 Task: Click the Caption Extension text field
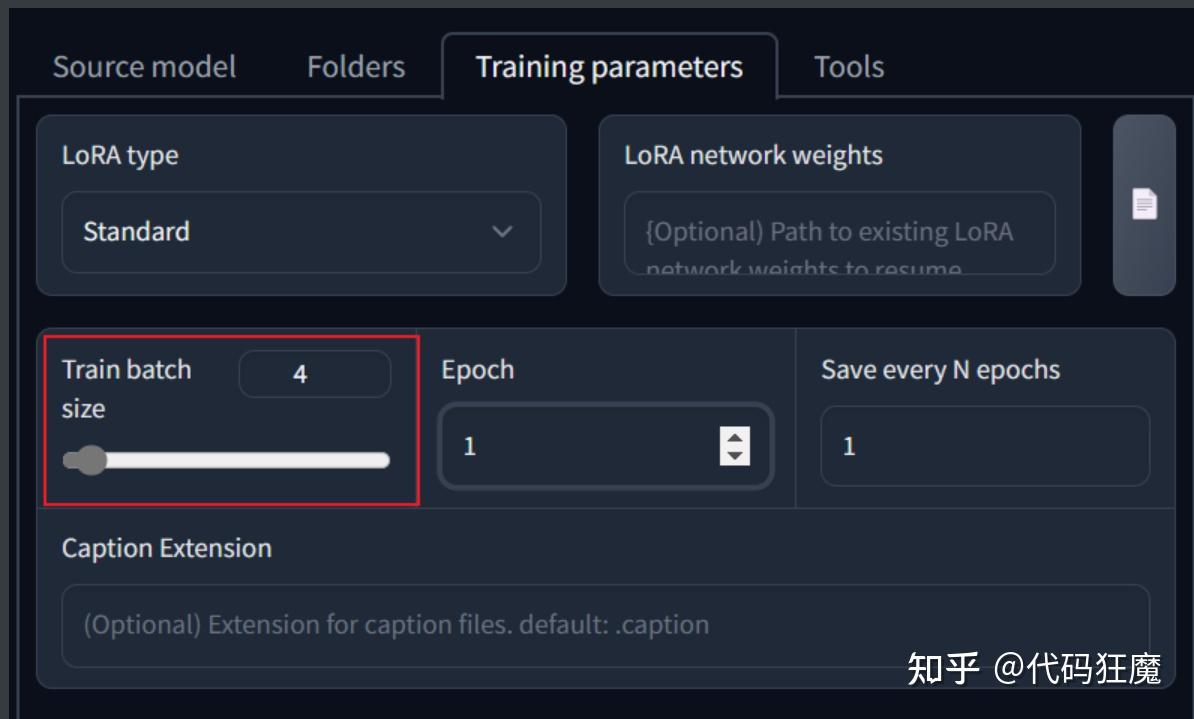point(604,625)
